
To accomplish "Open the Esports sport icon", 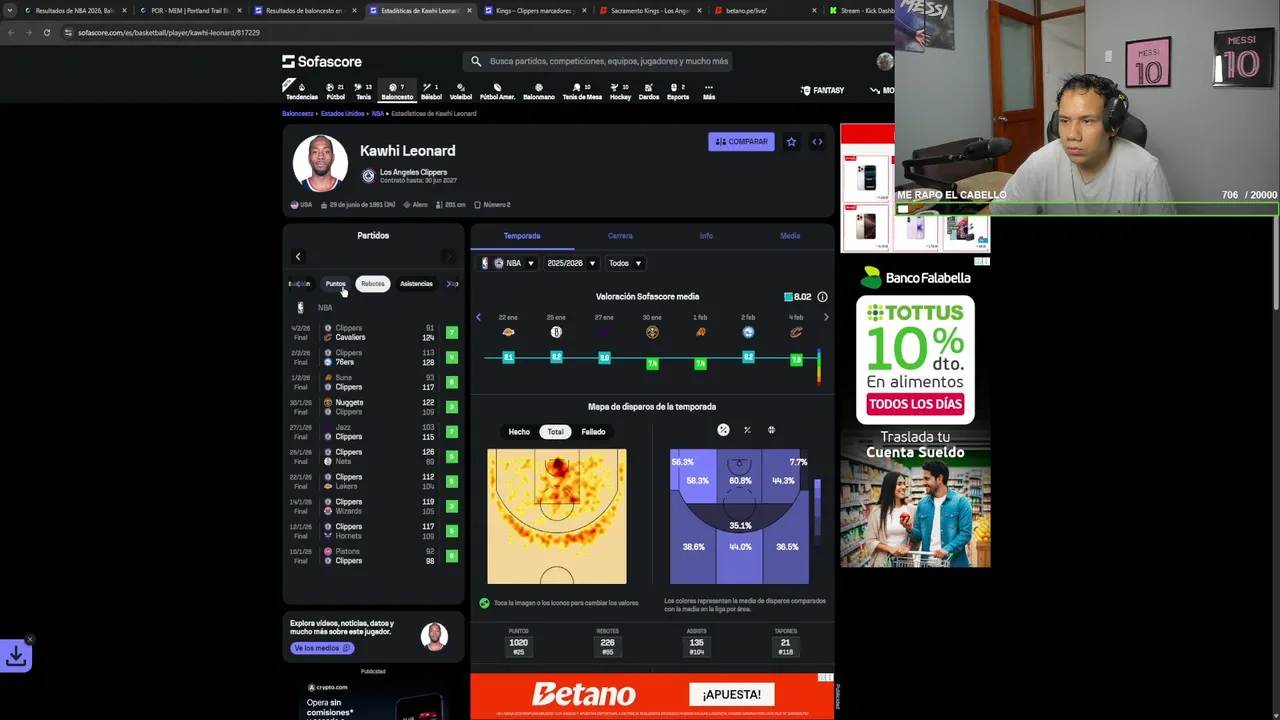I will point(678,91).
